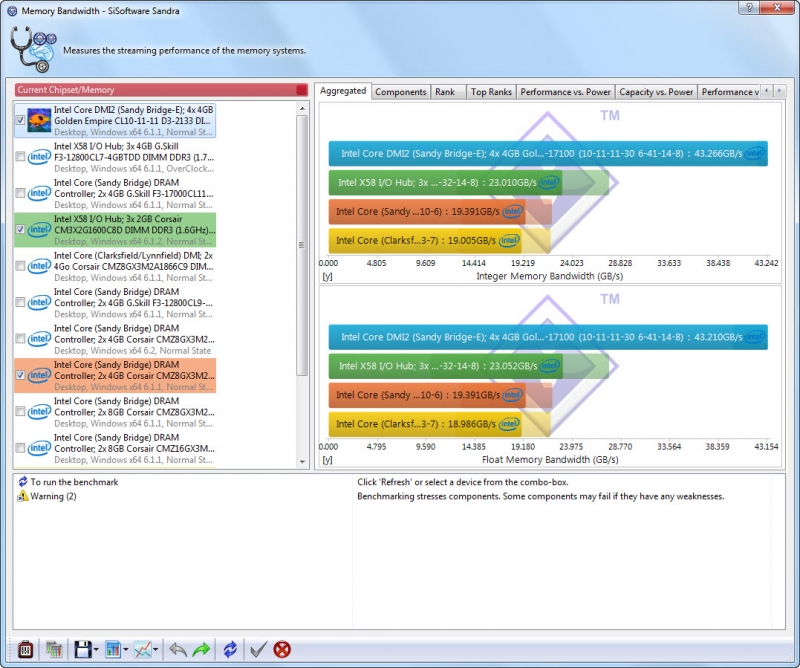The image size is (800, 668).
Task: Open the save icon dropdown arrow
Action: (96, 650)
